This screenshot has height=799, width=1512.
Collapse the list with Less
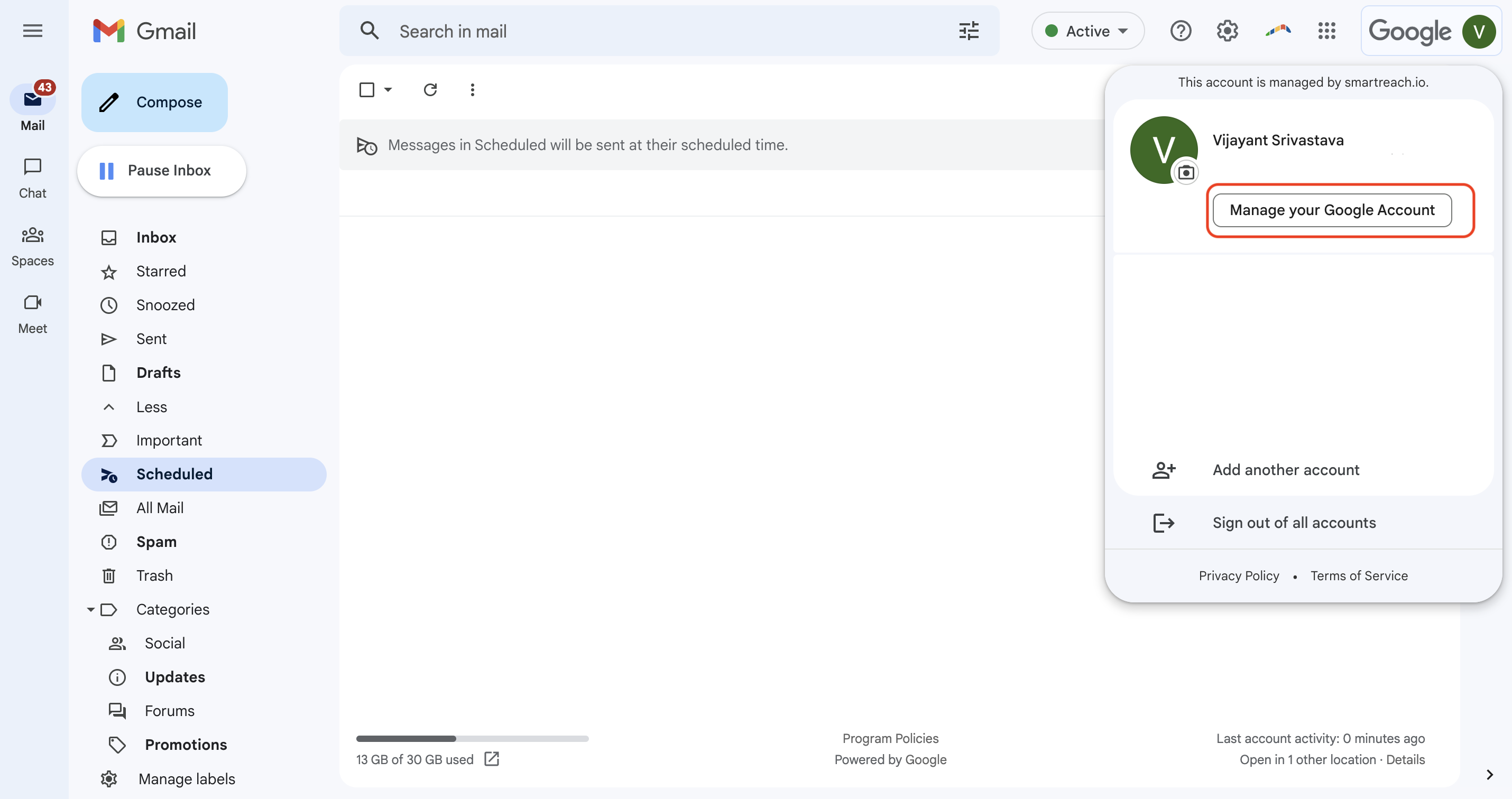click(x=151, y=406)
